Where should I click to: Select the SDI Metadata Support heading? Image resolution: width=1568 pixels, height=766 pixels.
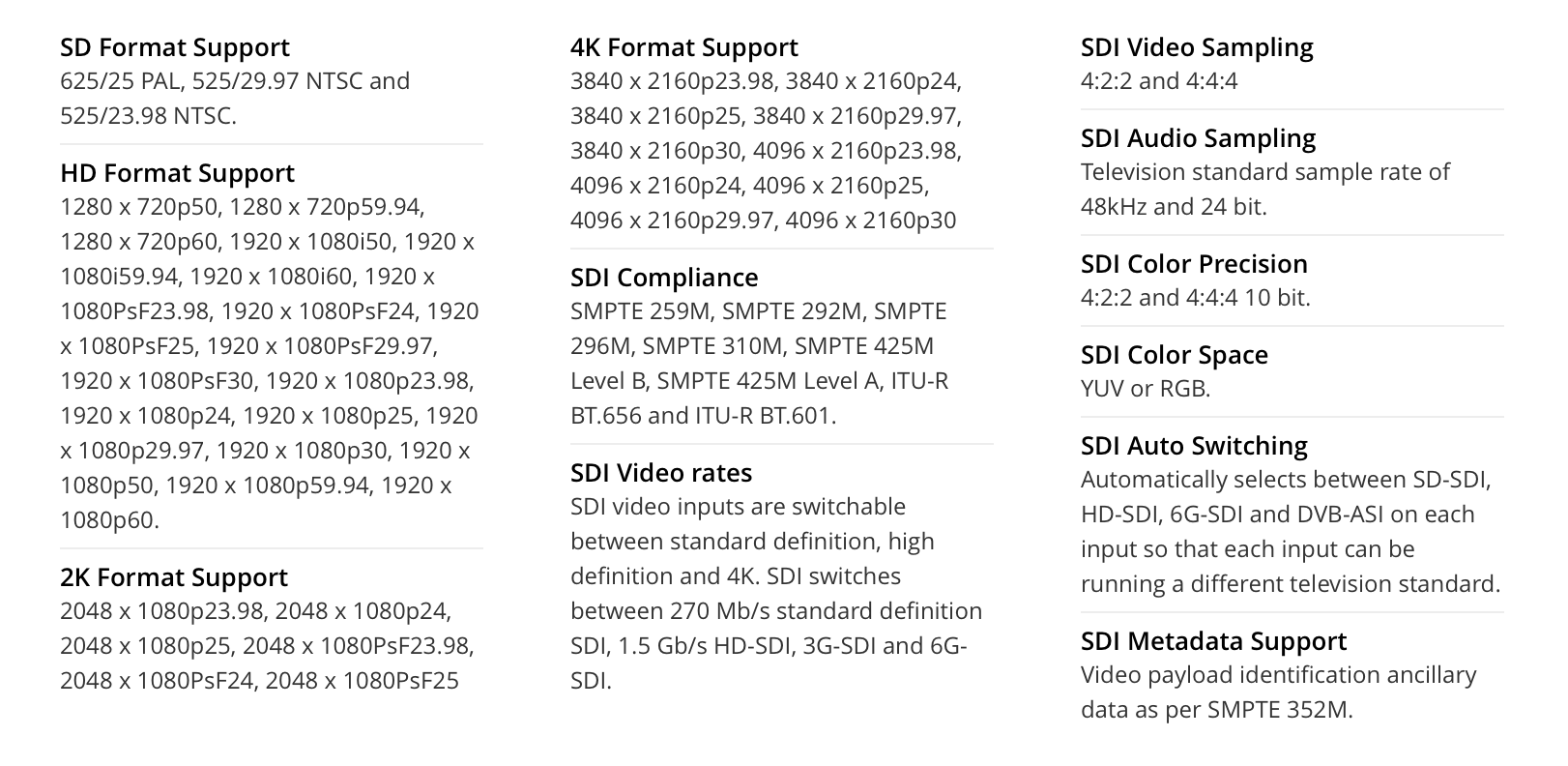point(1213,641)
